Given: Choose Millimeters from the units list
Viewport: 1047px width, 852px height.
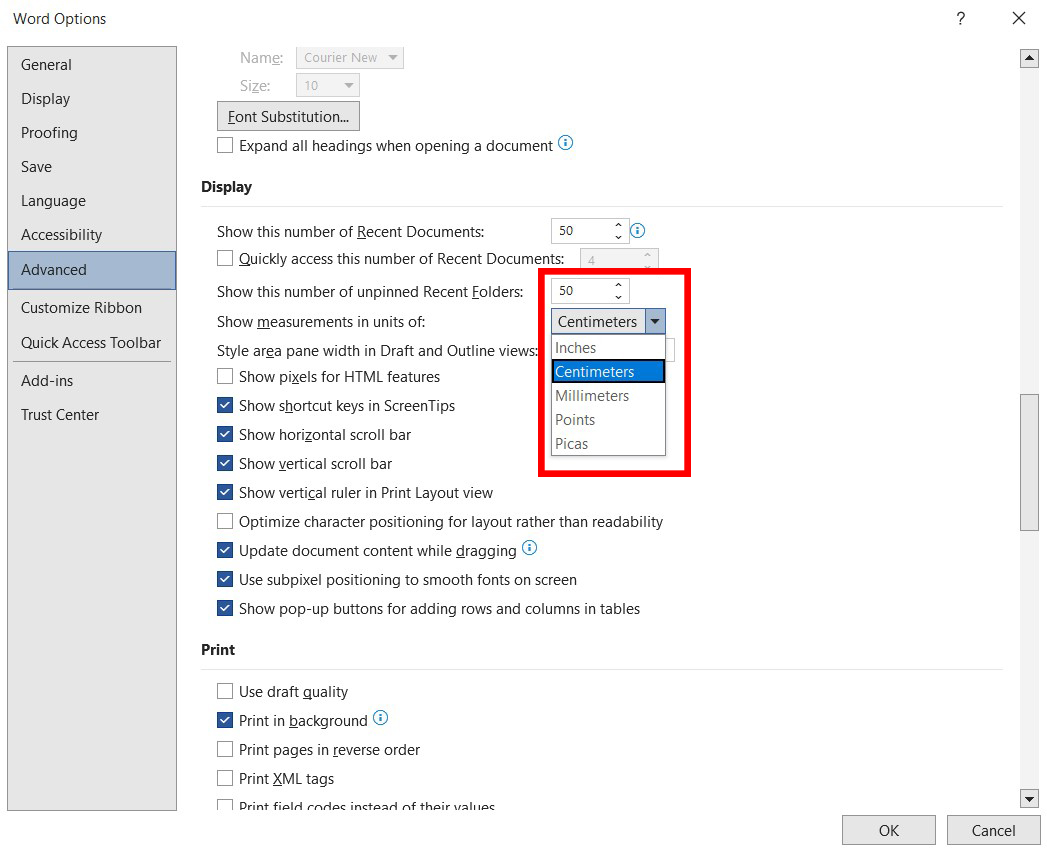Looking at the screenshot, I should pos(608,395).
